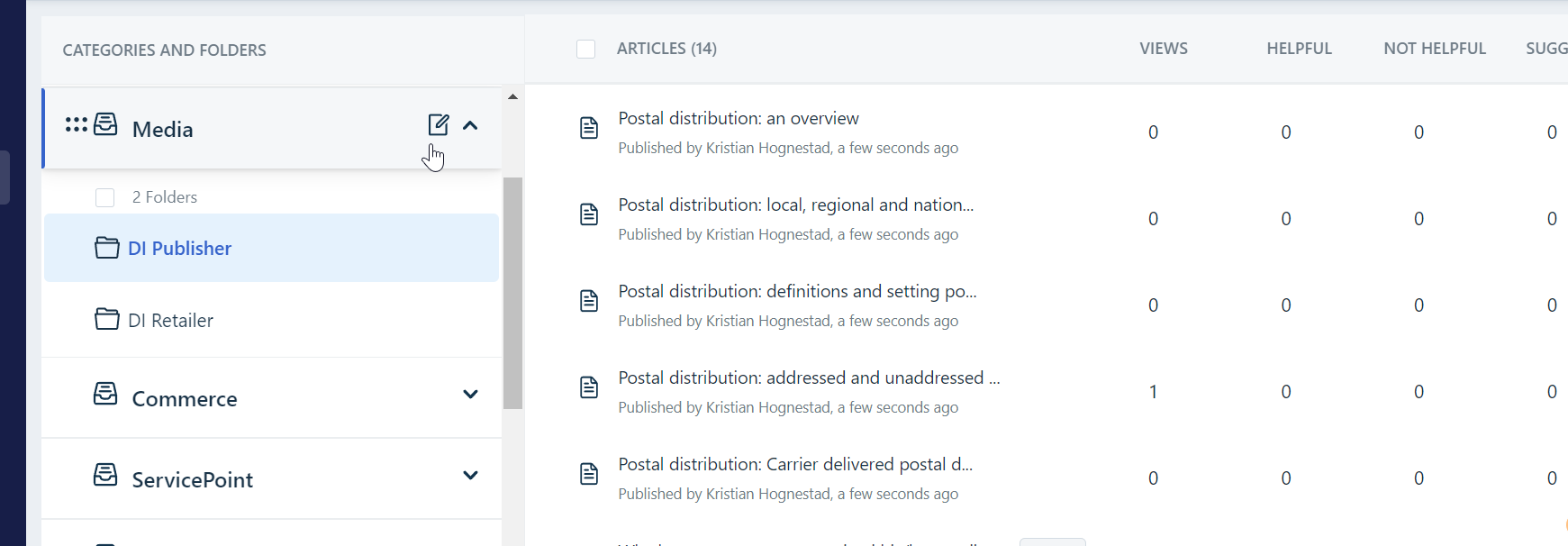Viewport: 1568px width, 546px height.
Task: Click not helpful count for 'an overview' article
Action: 1419,132
